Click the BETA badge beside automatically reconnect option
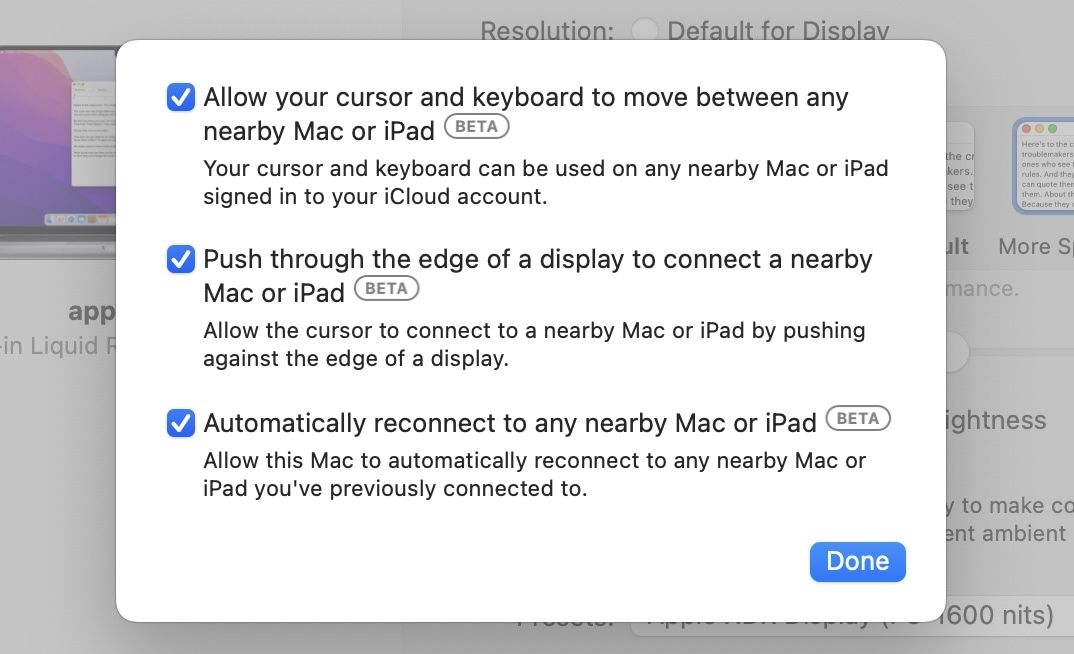The height and width of the screenshot is (654, 1074). [x=857, y=419]
